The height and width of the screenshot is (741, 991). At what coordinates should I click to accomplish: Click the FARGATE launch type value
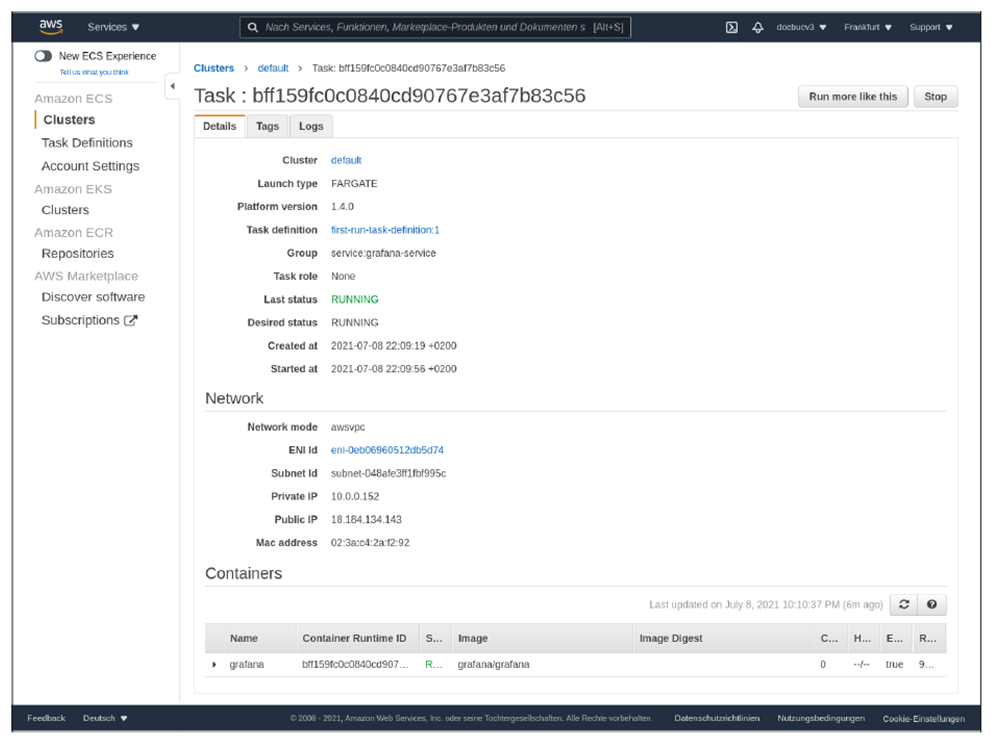(354, 184)
